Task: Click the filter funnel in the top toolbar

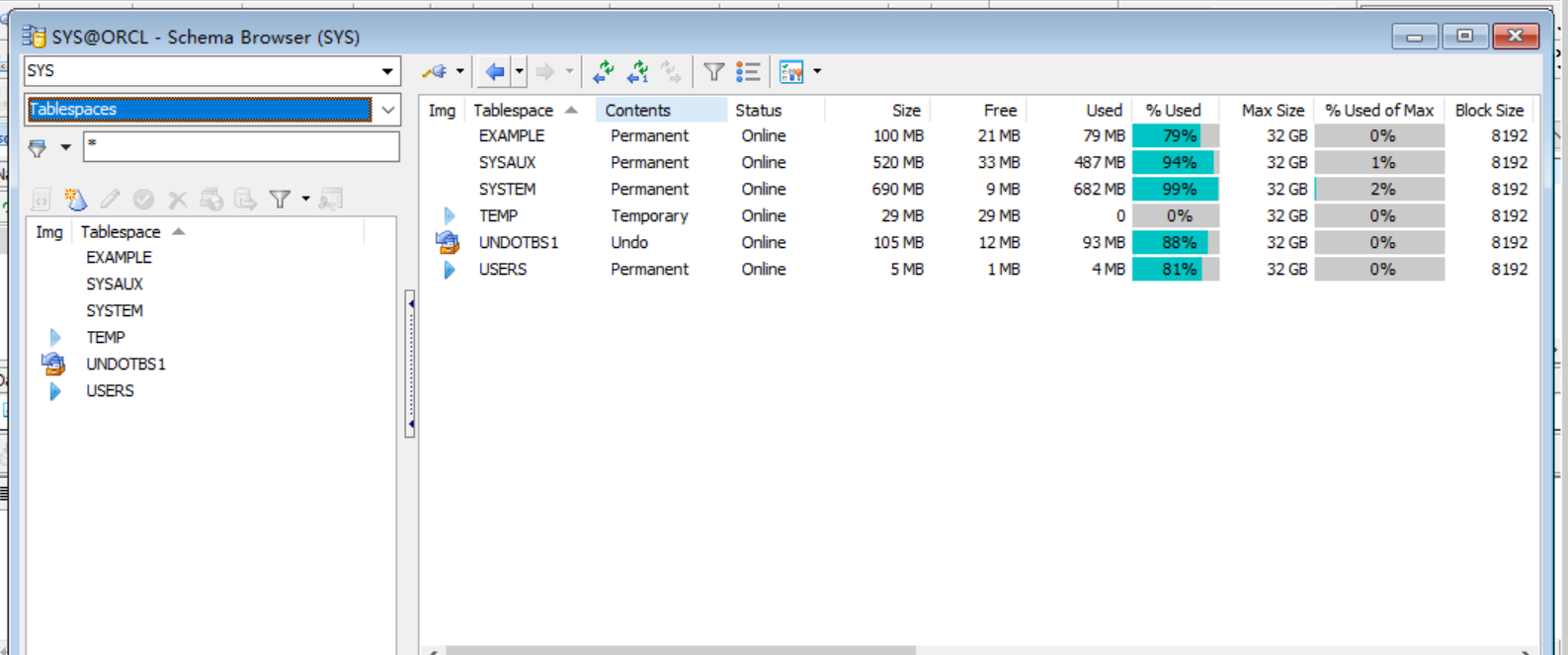Action: (714, 71)
